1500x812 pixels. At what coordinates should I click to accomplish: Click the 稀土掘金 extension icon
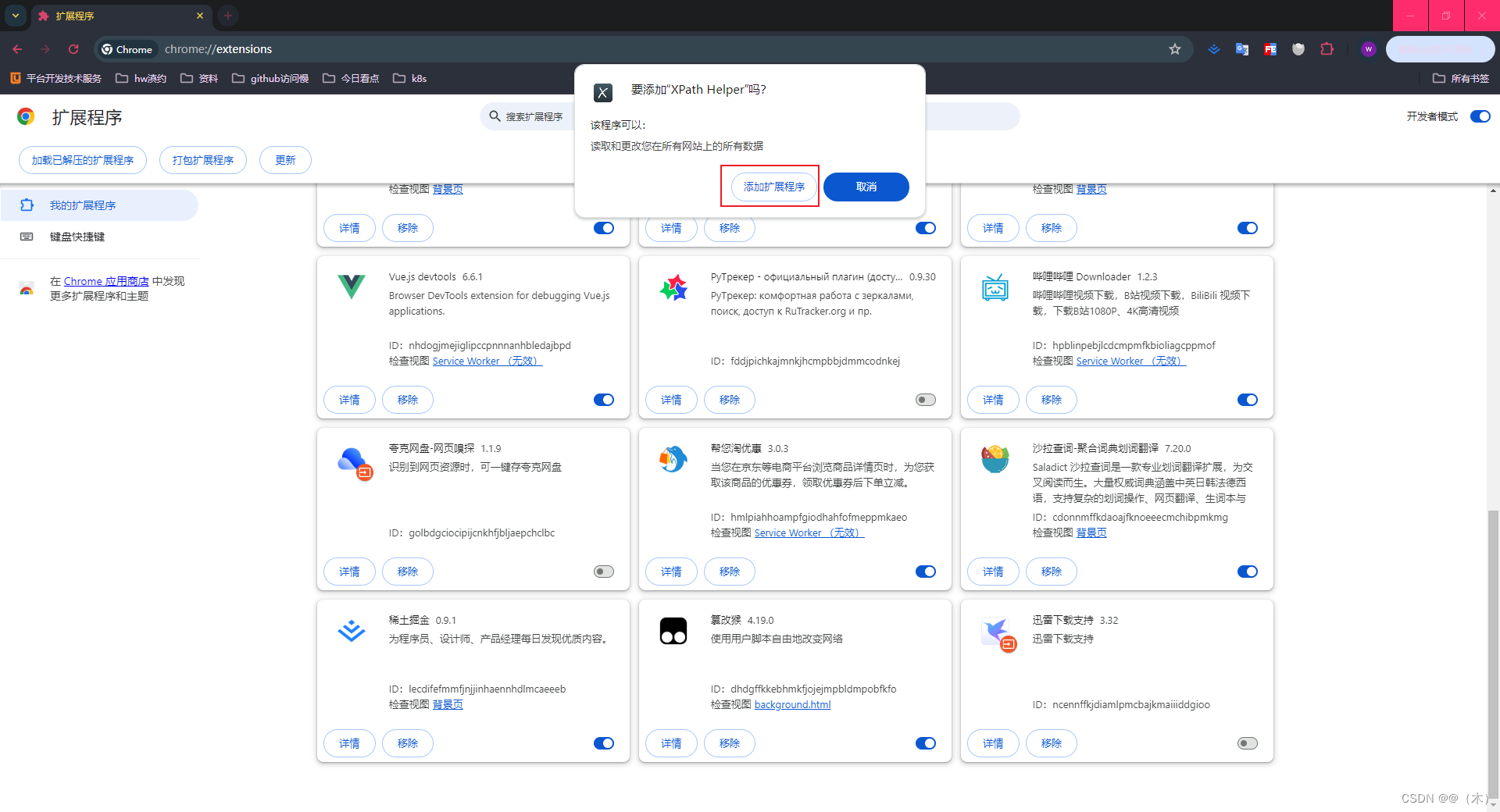352,631
